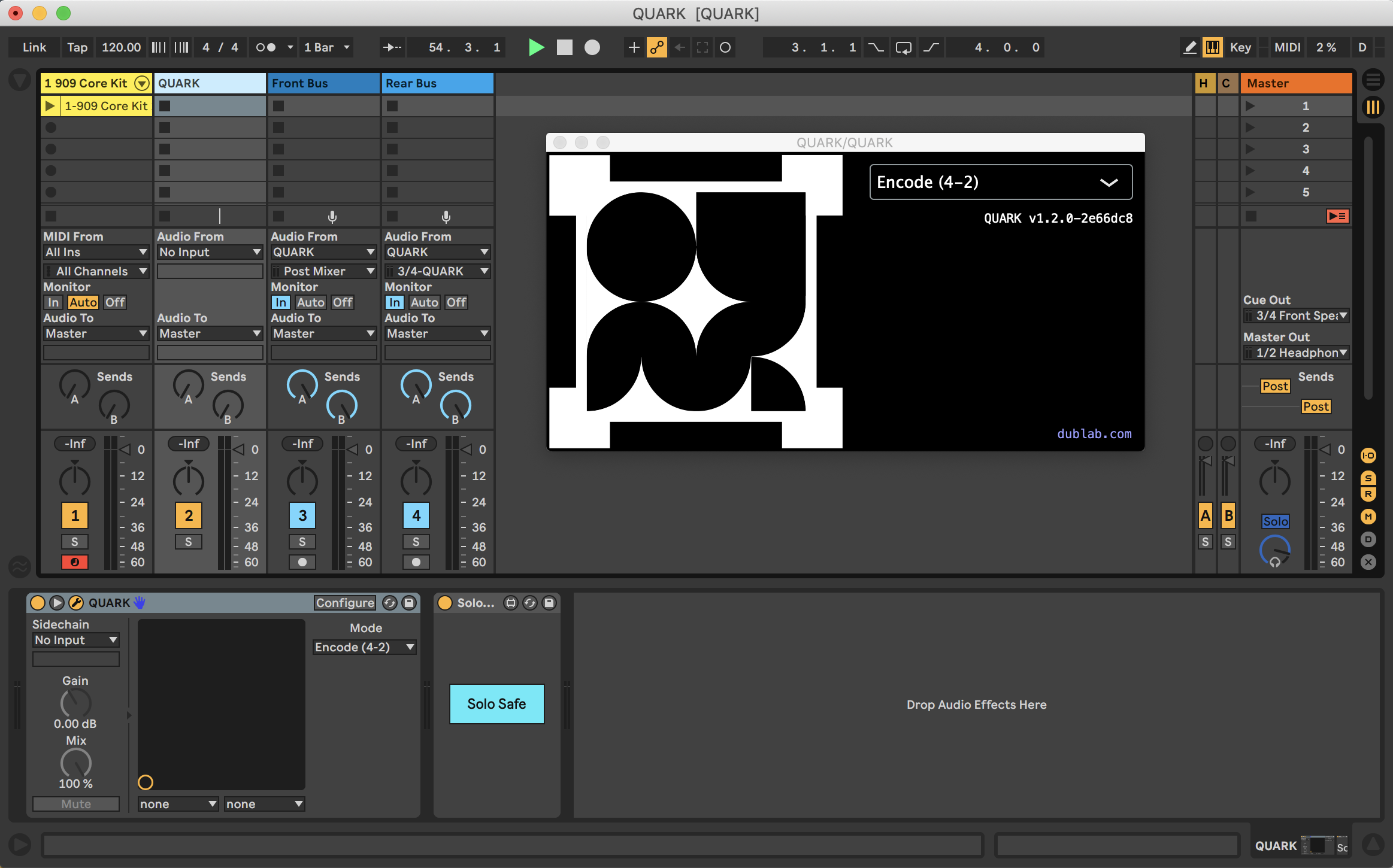This screenshot has height=868, width=1393.
Task: Click QUARK device wrench unfold icon
Action: (76, 603)
